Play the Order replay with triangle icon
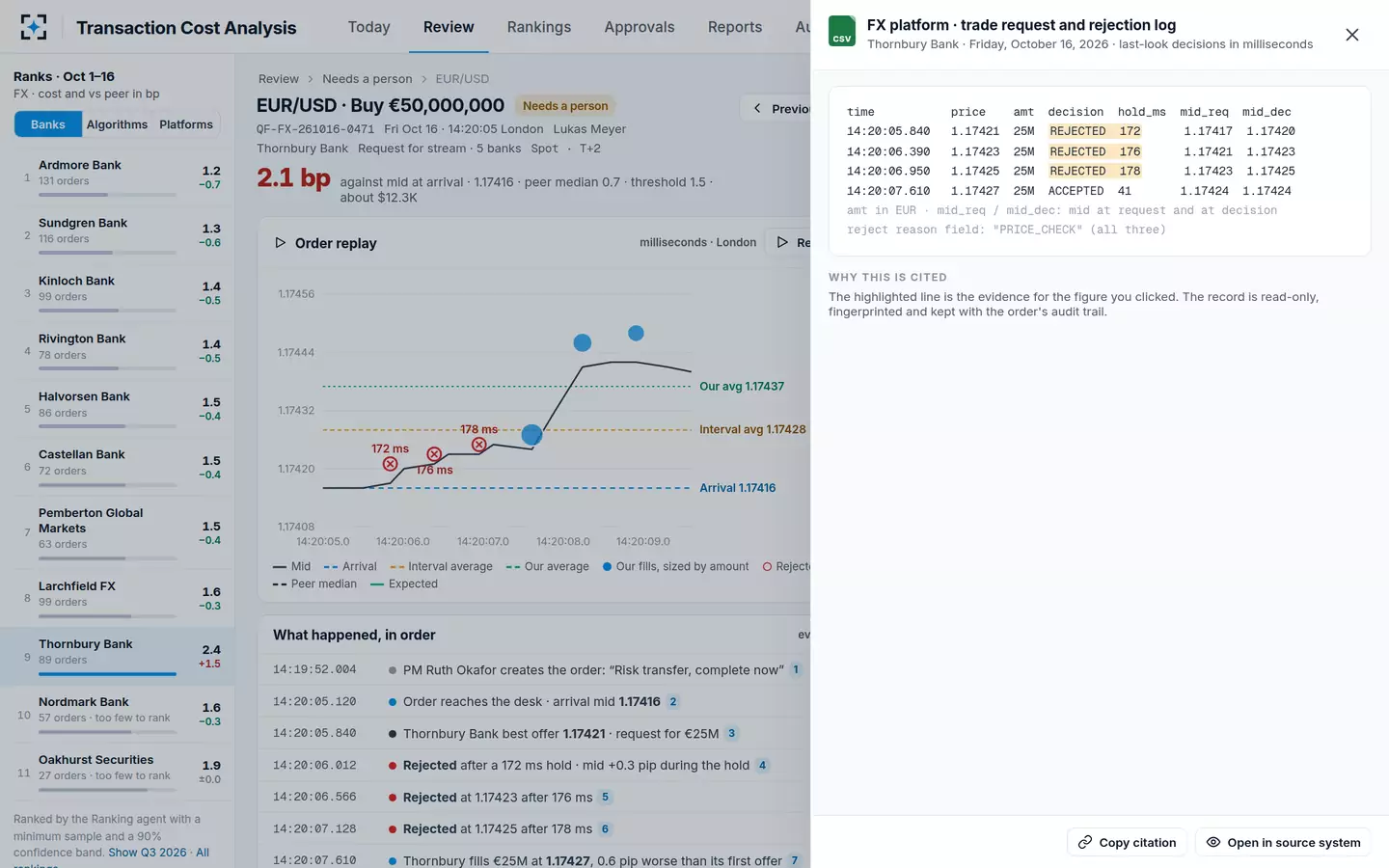1389x868 pixels. [280, 243]
